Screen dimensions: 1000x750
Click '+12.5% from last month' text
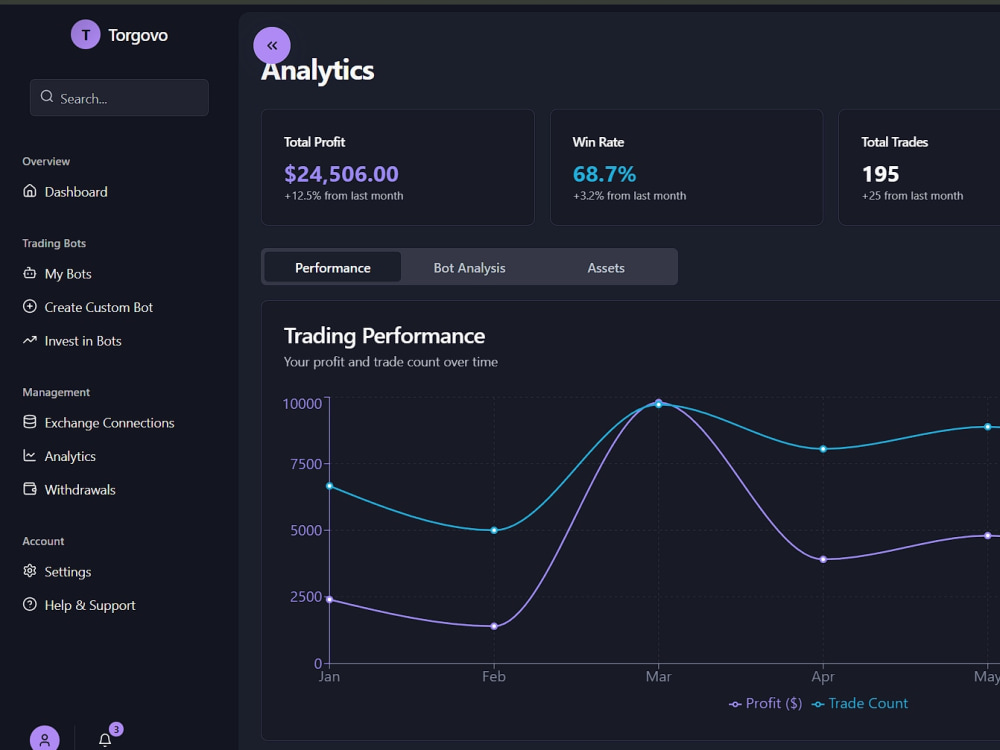pyautogui.click(x=344, y=196)
